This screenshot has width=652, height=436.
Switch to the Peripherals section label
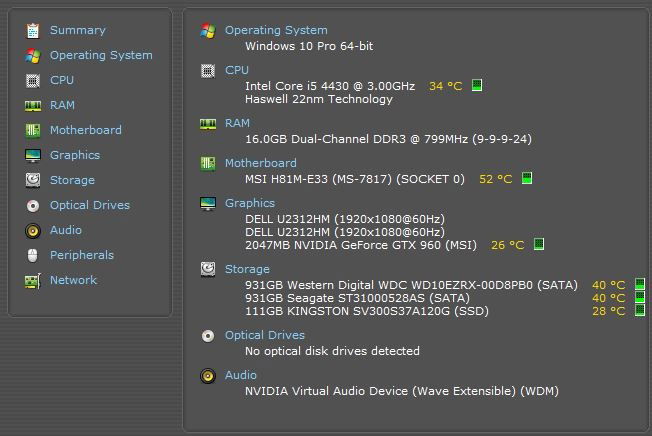(82, 256)
